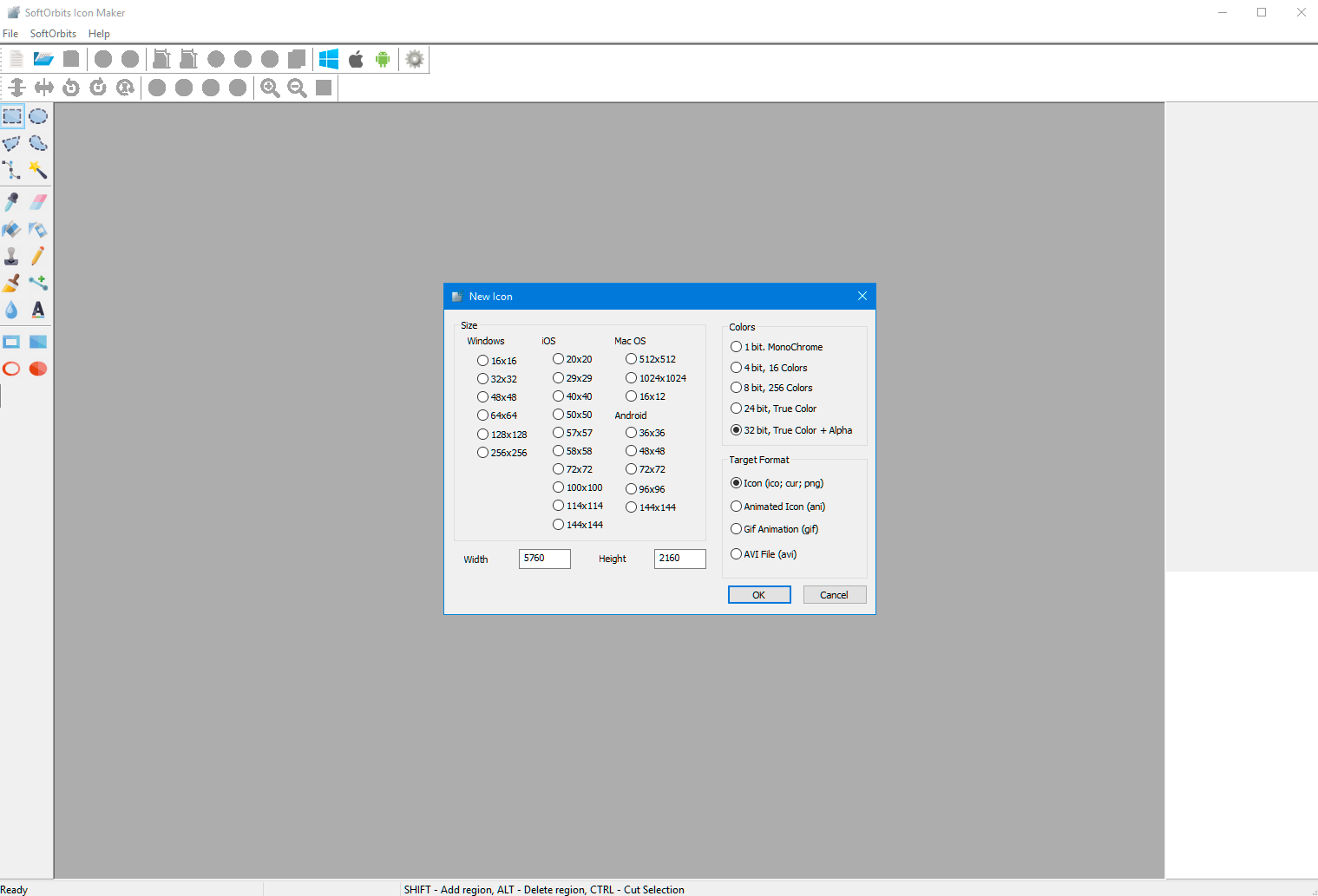Activate the magic wand tool
This screenshot has height=896, width=1318.
tap(38, 170)
